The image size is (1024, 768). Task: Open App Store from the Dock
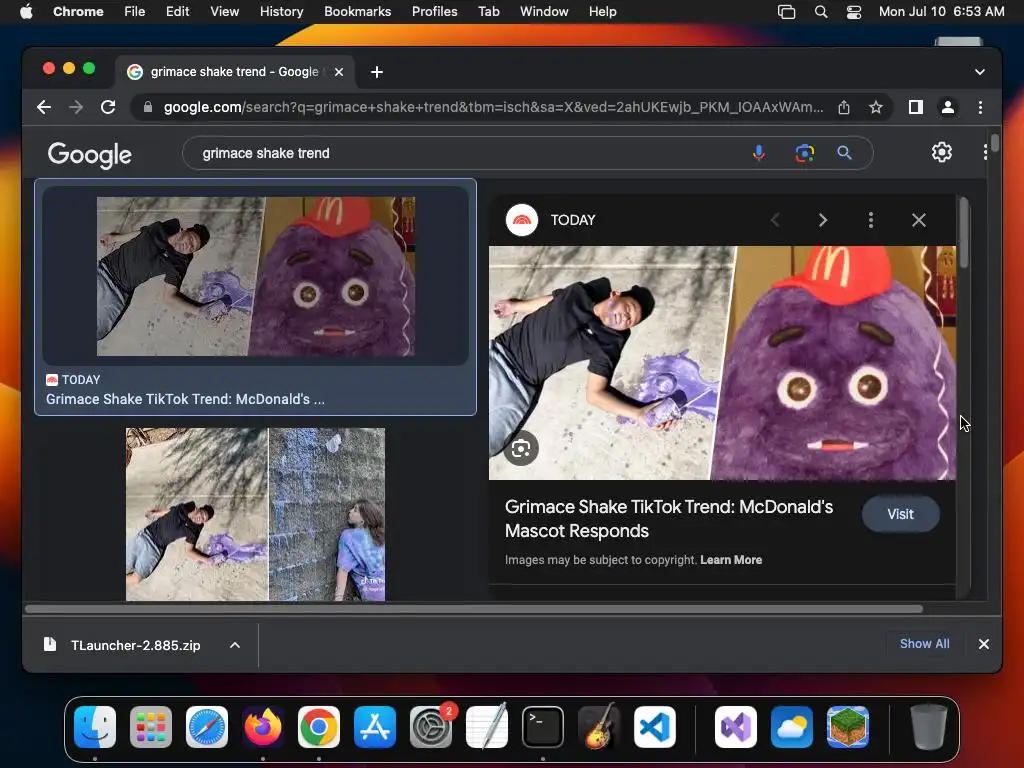[375, 727]
